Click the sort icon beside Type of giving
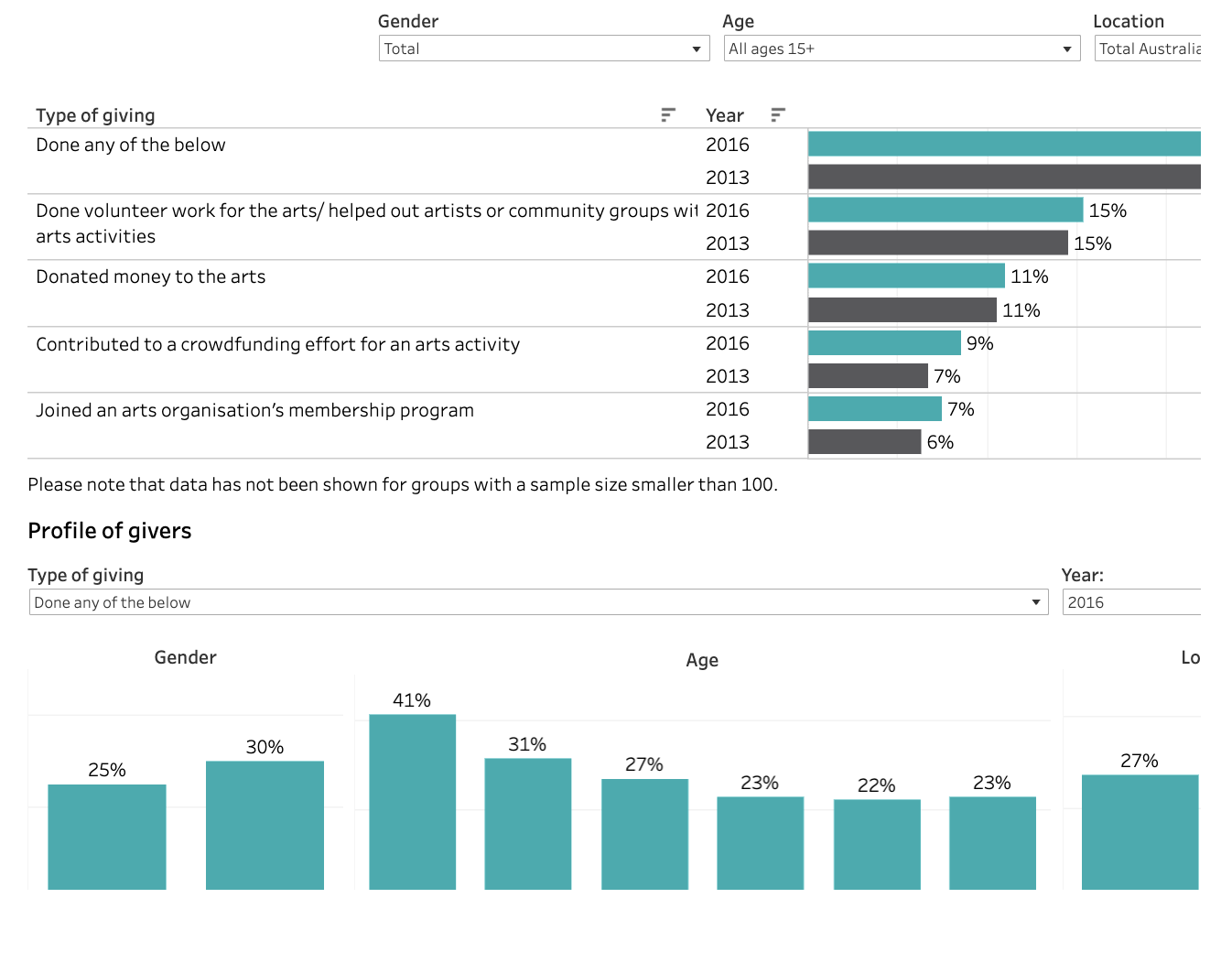This screenshot has width=1232, height=963. click(667, 114)
